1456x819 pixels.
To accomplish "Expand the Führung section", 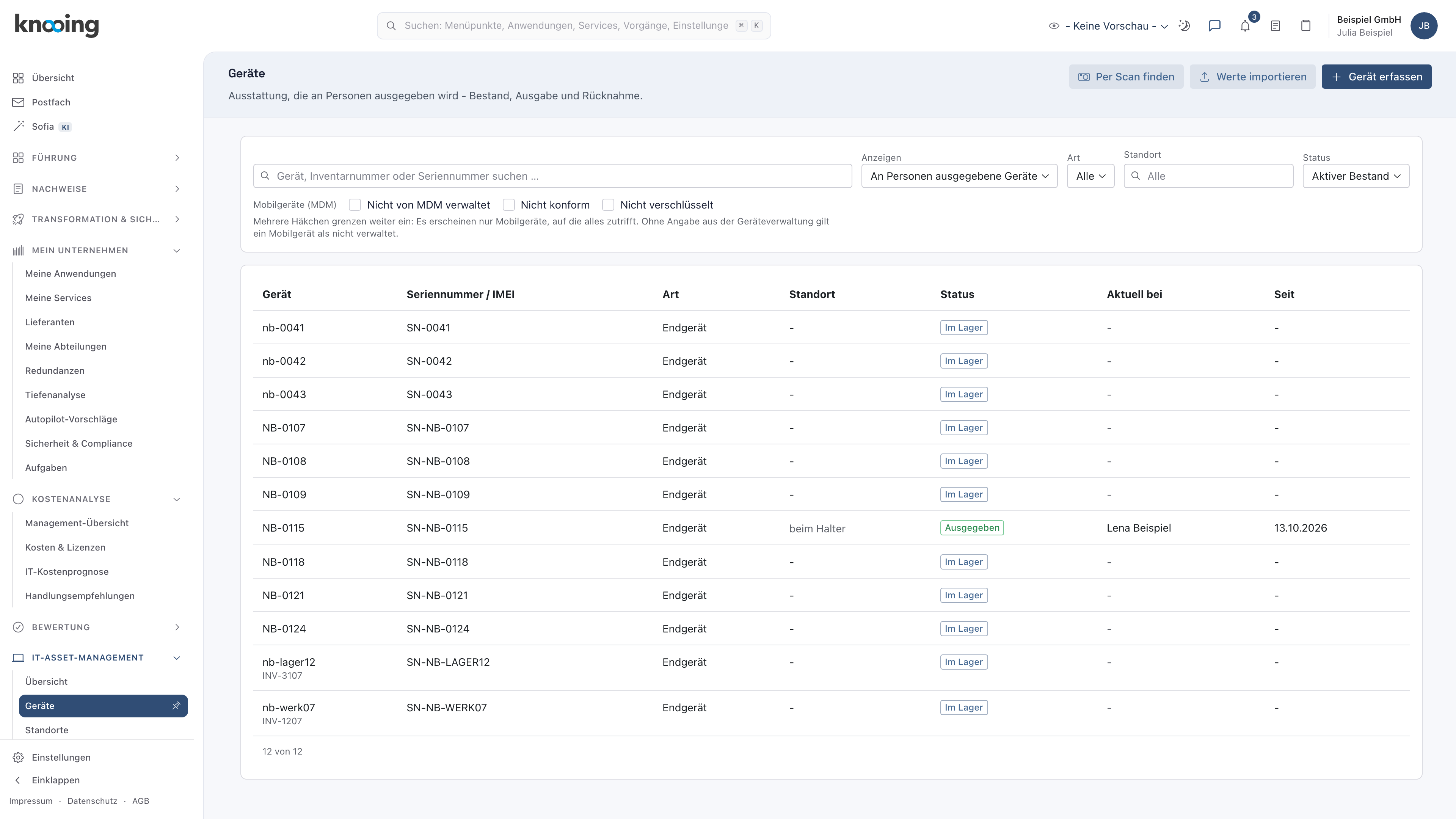I will click(x=97, y=158).
